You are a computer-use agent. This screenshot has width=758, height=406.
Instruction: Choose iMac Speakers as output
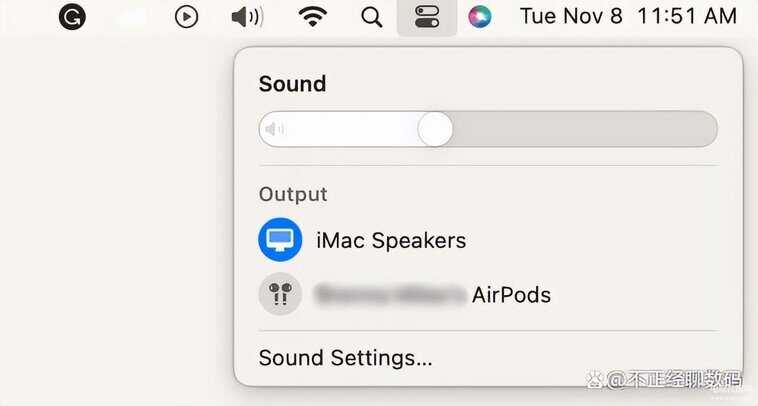391,240
